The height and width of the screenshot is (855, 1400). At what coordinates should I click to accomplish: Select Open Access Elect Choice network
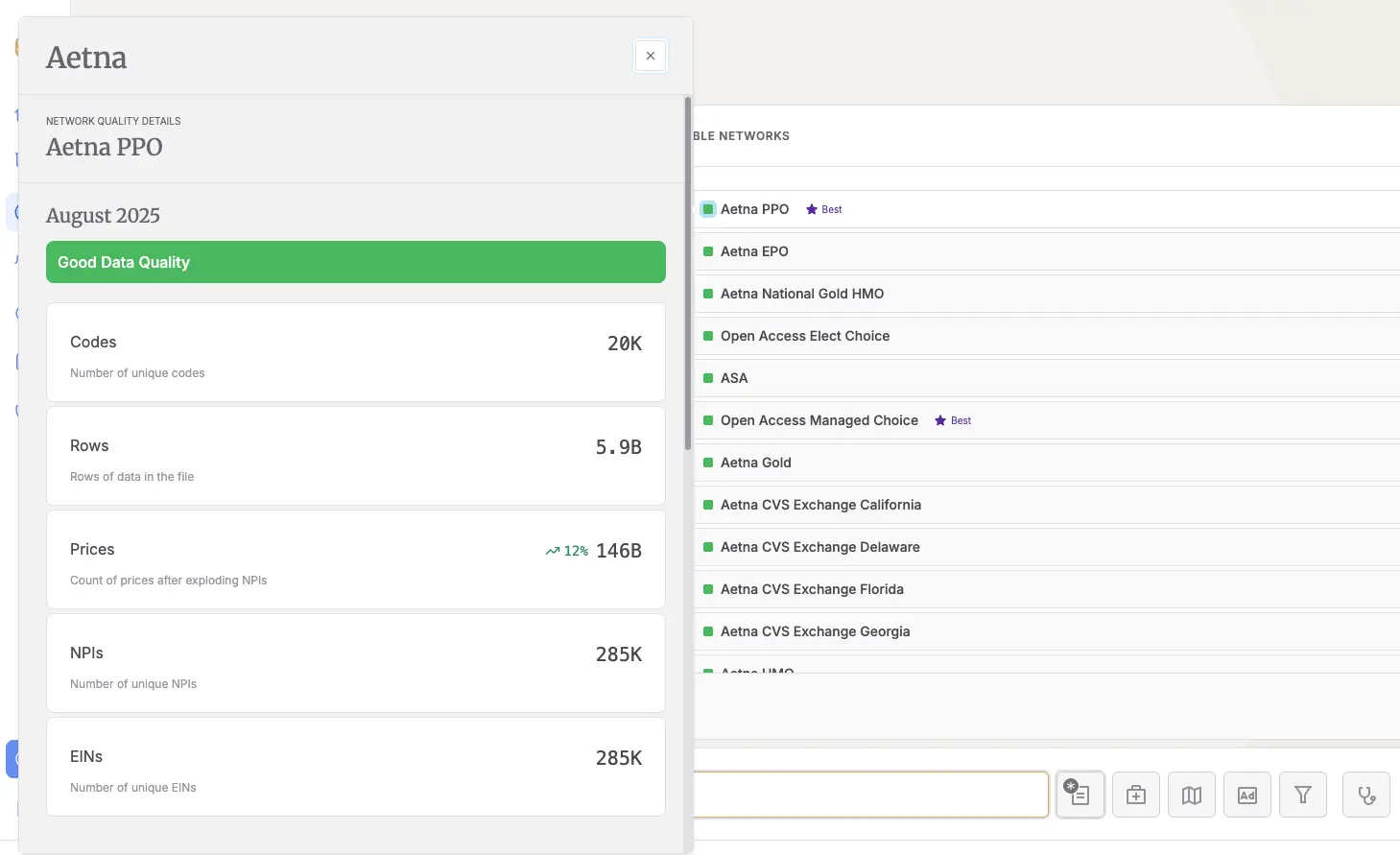[1046, 336]
